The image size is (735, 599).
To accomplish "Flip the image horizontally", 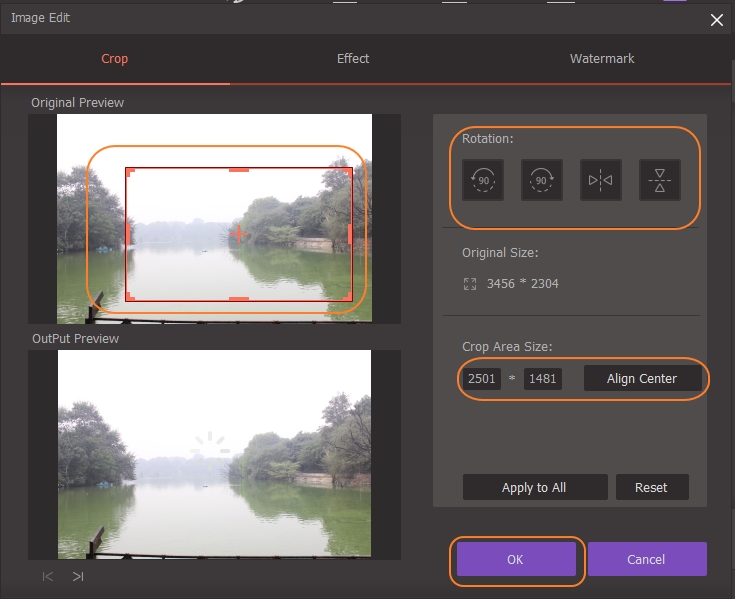I will pyautogui.click(x=601, y=180).
